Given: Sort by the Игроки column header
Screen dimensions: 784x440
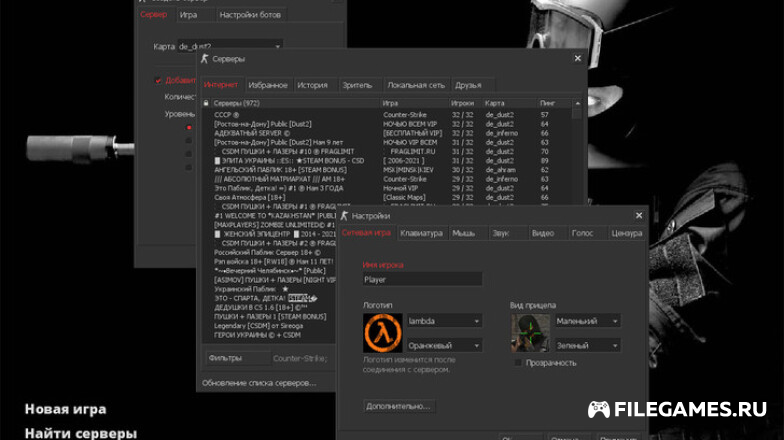Looking at the screenshot, I should click(x=465, y=103).
